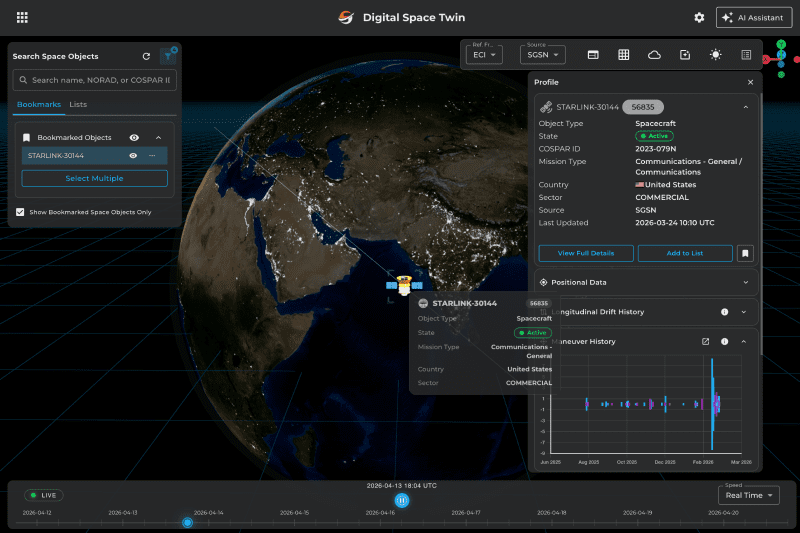Screen dimensions: 800x533
Task: Switch to the Bookmarks tab
Action: coord(39,104)
